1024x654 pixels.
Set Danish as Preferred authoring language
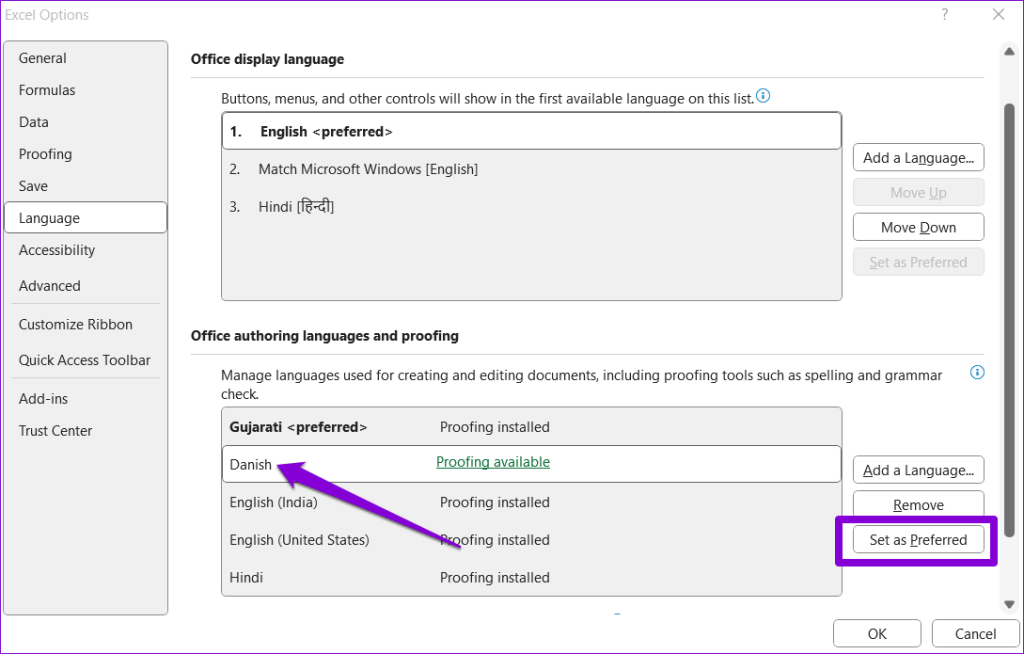pos(918,540)
